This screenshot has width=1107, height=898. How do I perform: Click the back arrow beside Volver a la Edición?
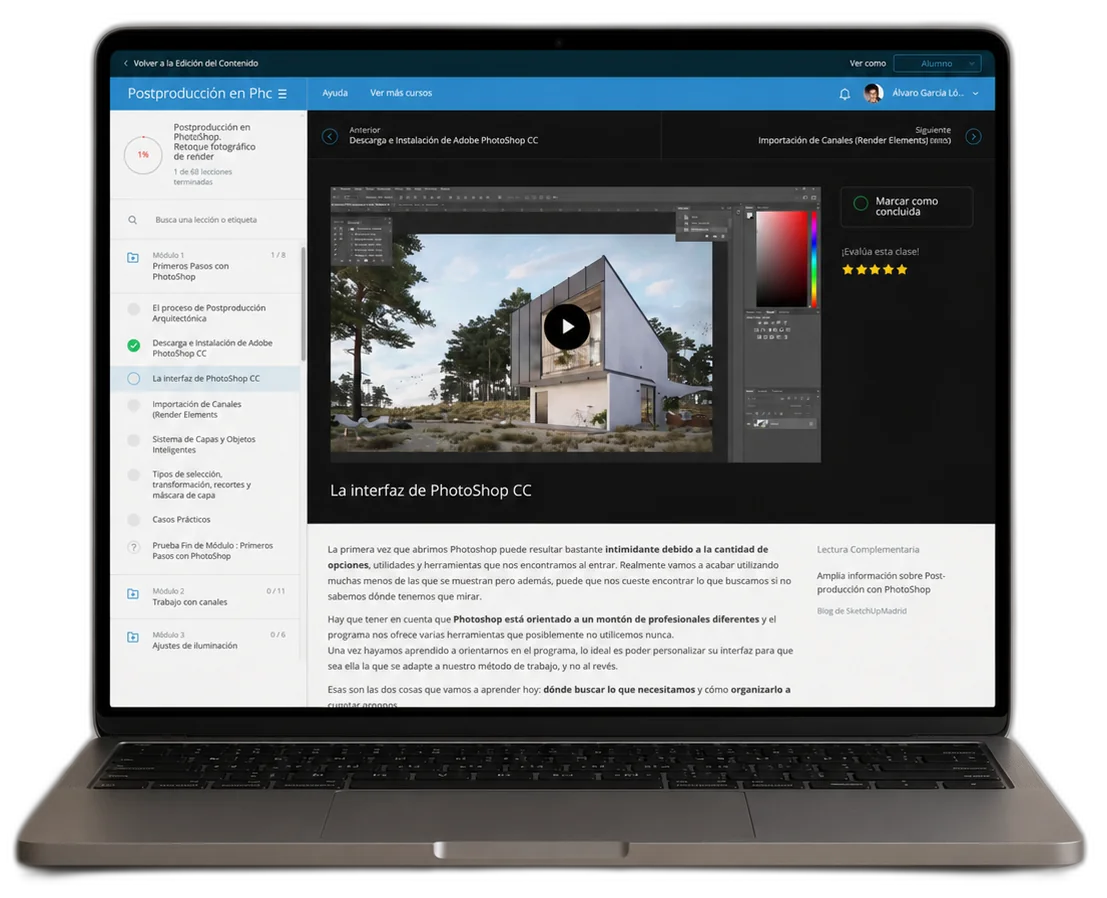point(126,64)
